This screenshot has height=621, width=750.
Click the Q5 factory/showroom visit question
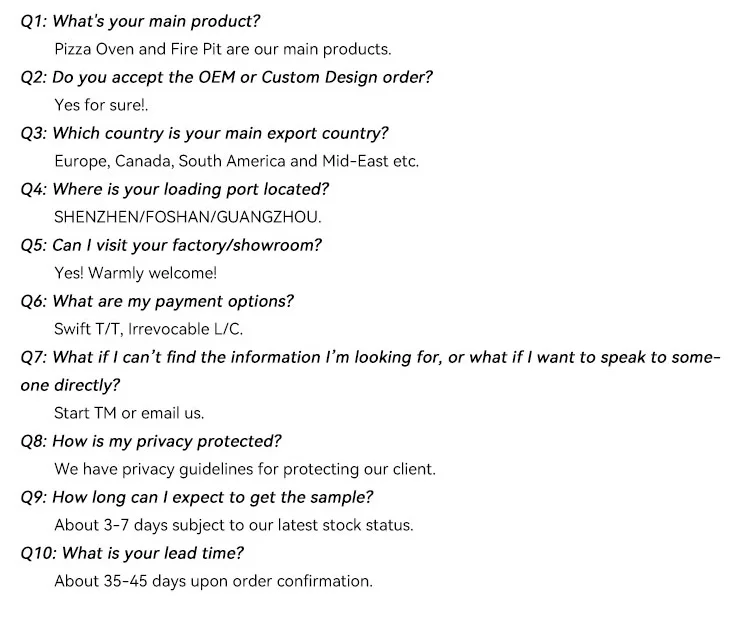pyautogui.click(x=171, y=245)
